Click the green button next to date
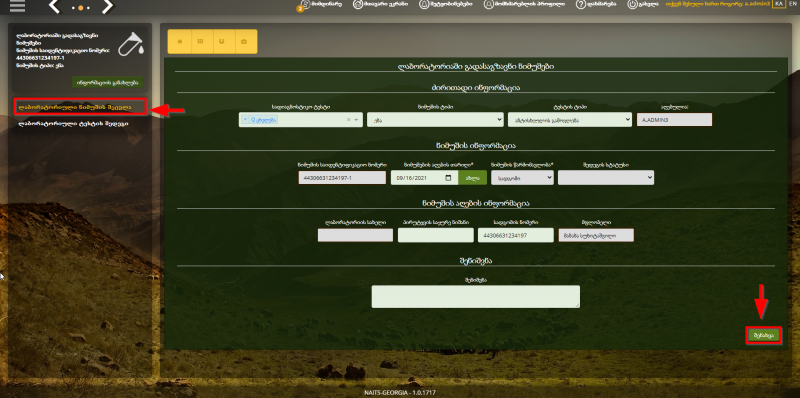The width and height of the screenshot is (800, 398). coord(472,178)
